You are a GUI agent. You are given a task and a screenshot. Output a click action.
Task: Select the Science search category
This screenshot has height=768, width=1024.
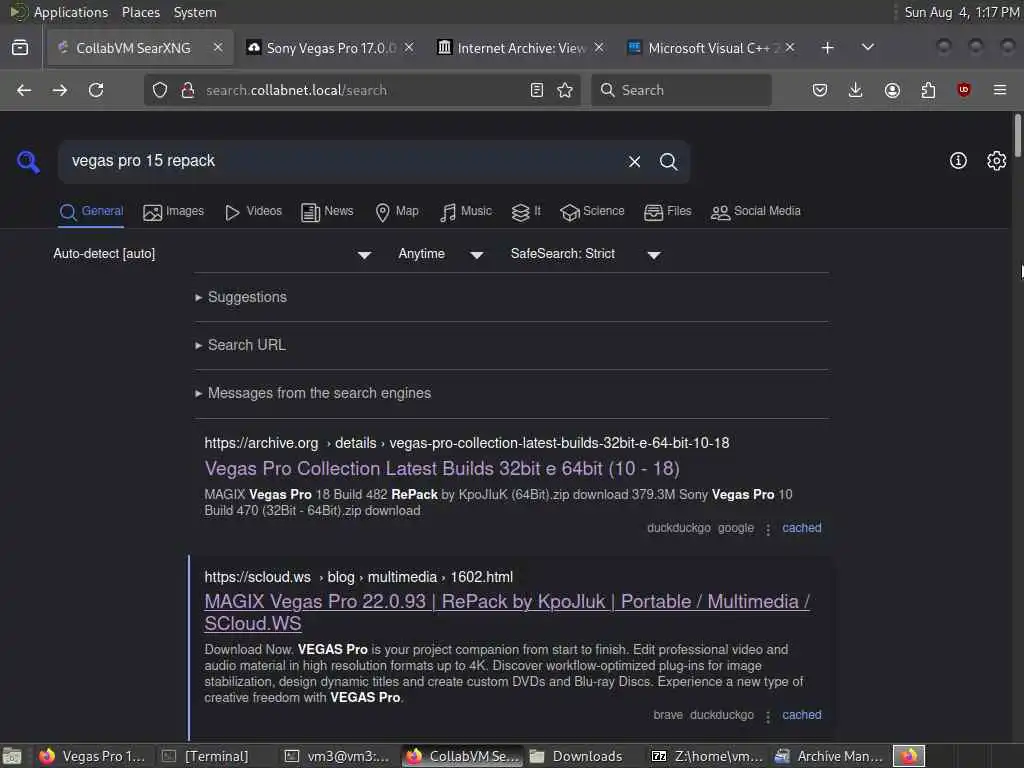[592, 212]
